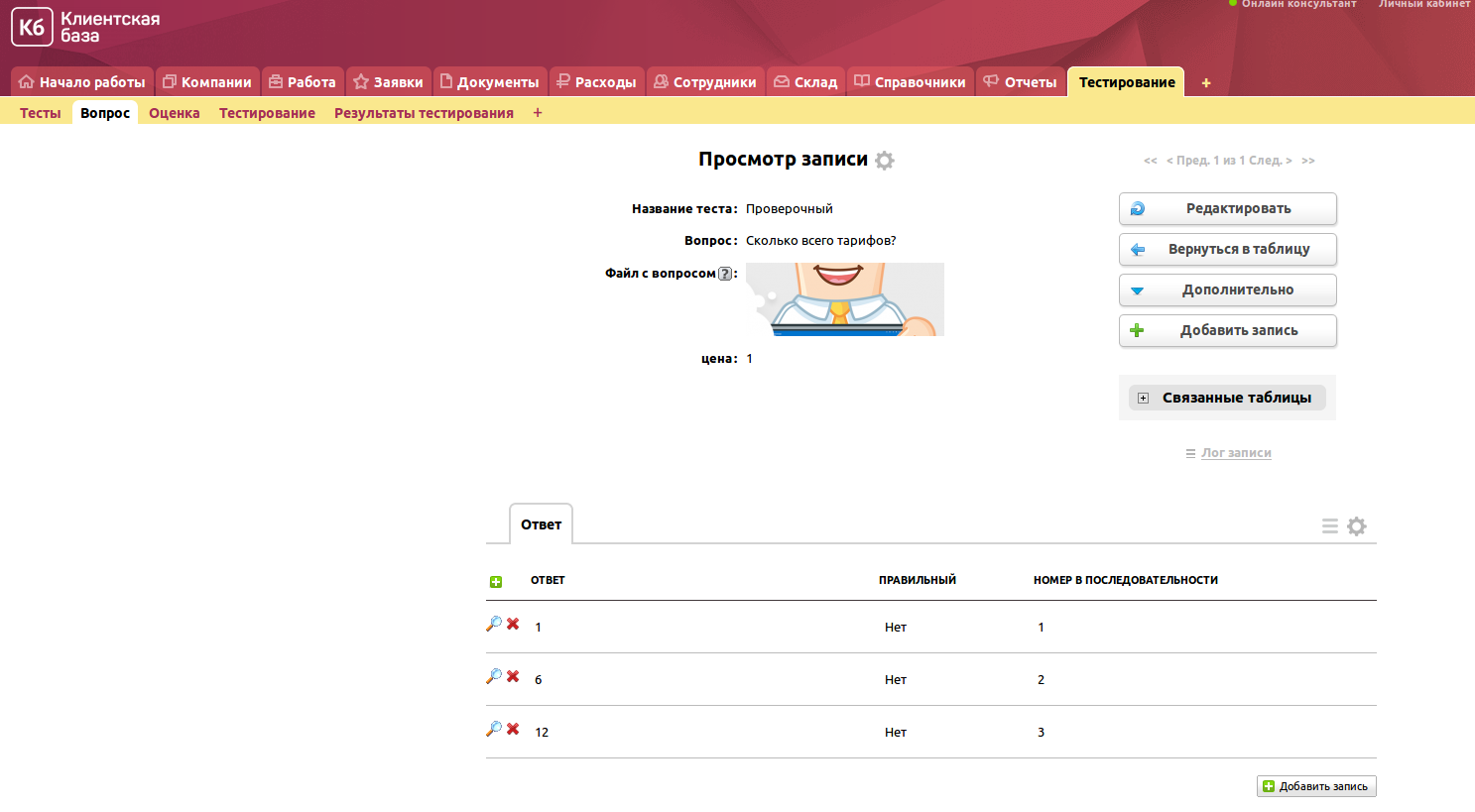The height and width of the screenshot is (812, 1475).
Task: Click Вернуться в таблицу button
Action: tap(1227, 250)
